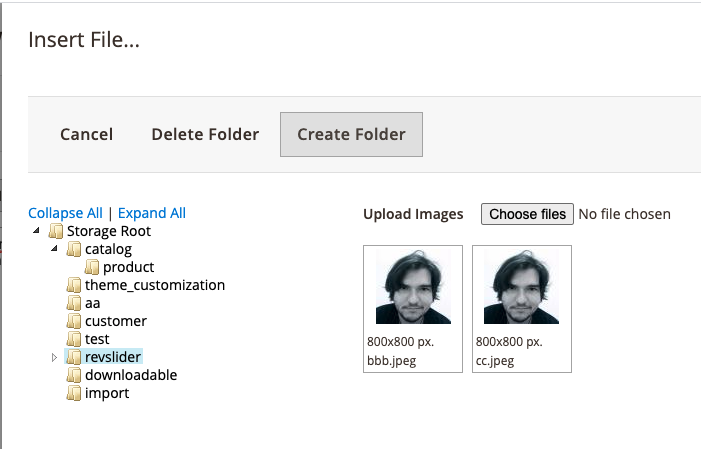The height and width of the screenshot is (449, 701).
Task: Click the downloadable folder icon
Action: (x=74, y=375)
